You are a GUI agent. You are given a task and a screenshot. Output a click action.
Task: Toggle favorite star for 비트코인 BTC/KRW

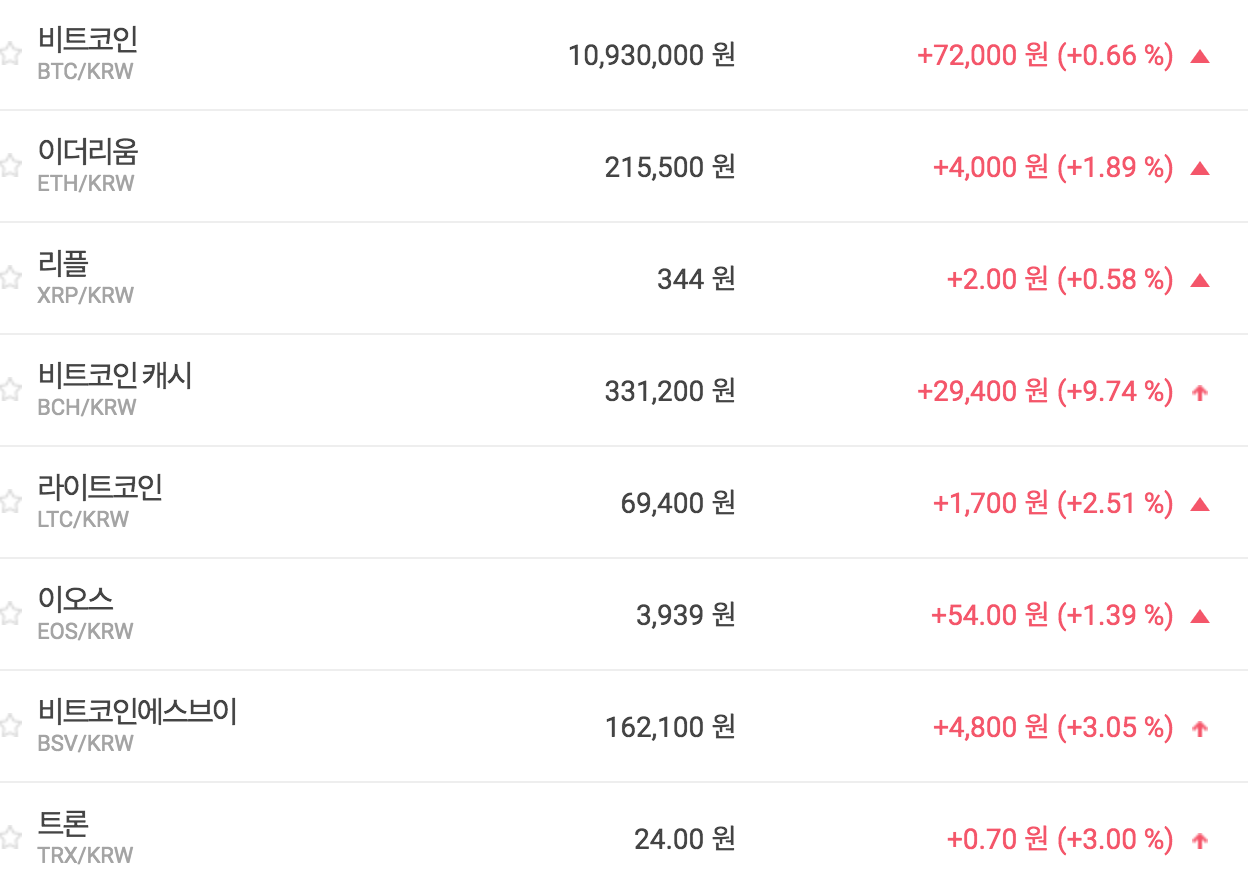click(x=10, y=54)
